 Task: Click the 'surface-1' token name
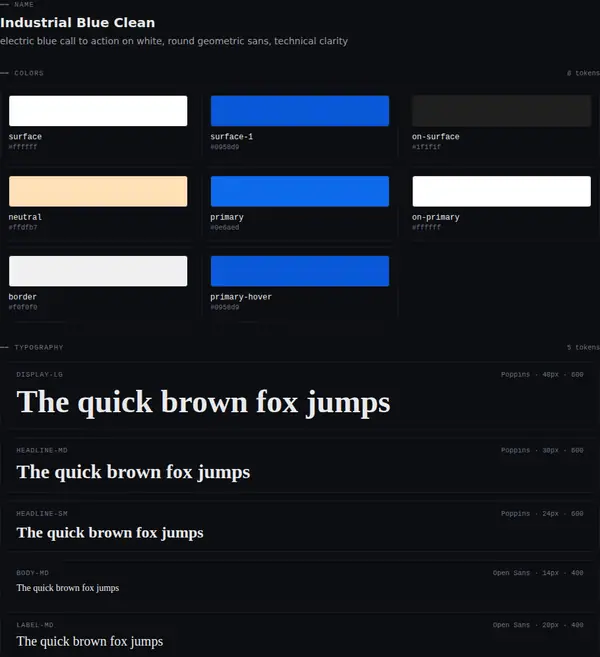point(232,137)
